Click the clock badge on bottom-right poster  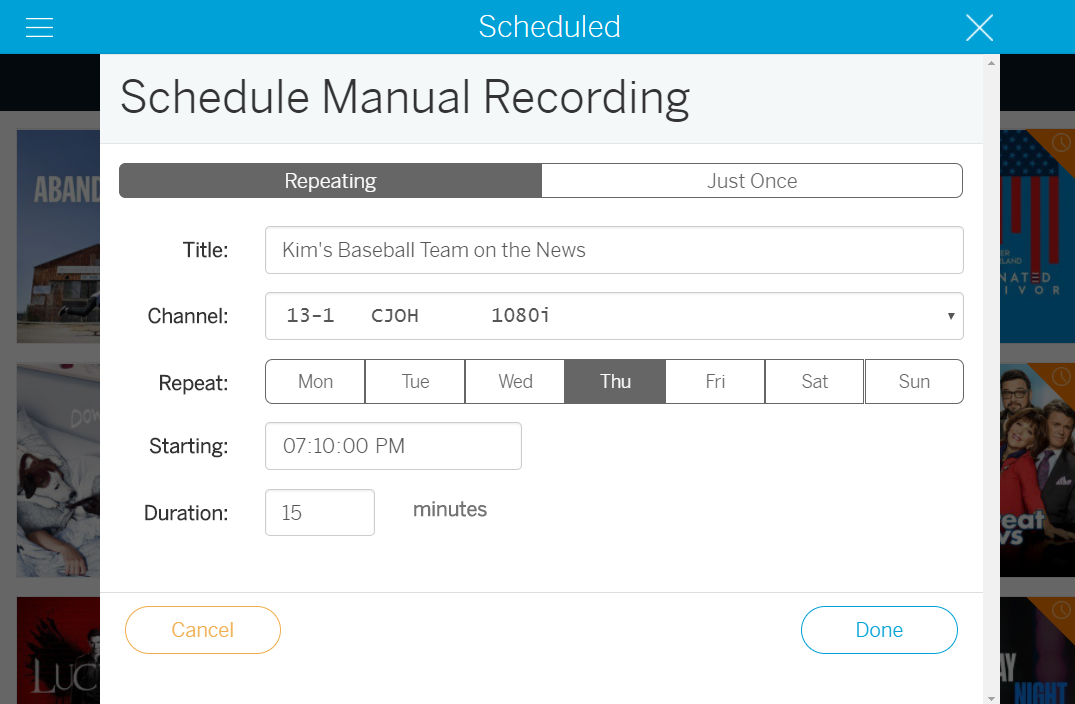point(1058,611)
